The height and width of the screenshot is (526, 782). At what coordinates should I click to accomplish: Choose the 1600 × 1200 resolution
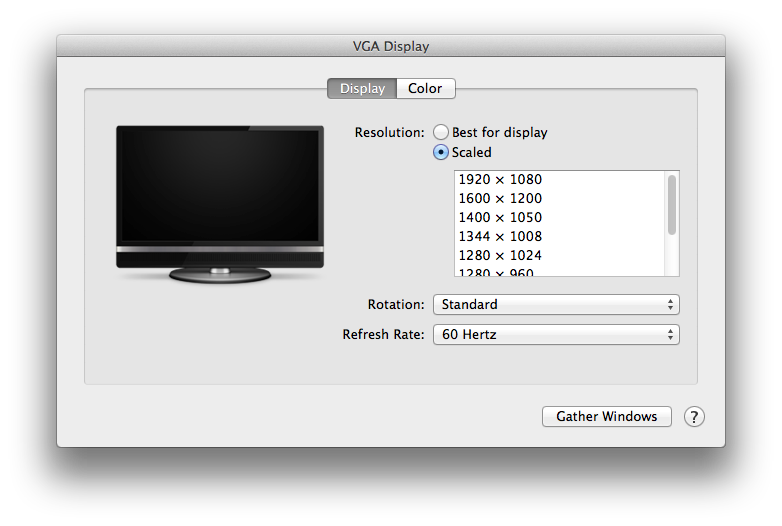(x=500, y=199)
